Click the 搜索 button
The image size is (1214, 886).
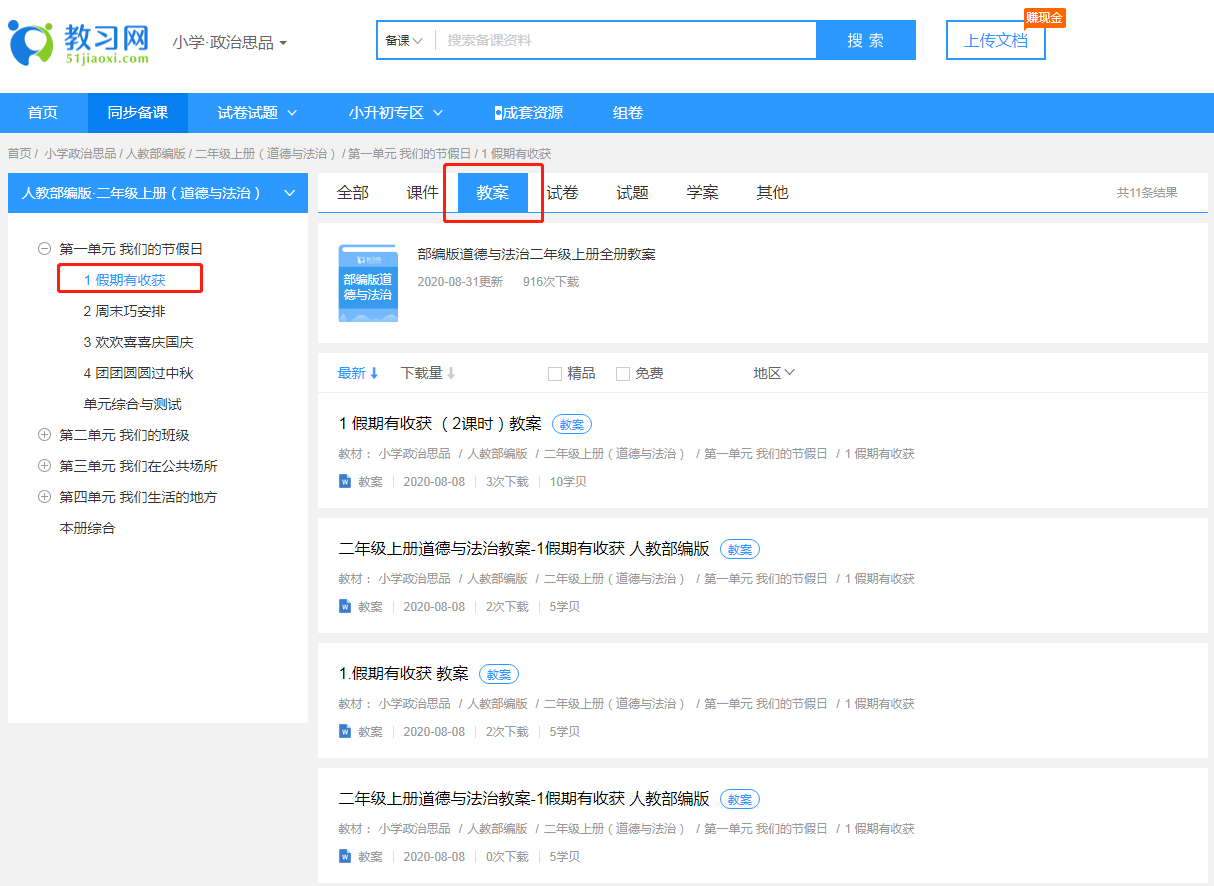click(866, 41)
